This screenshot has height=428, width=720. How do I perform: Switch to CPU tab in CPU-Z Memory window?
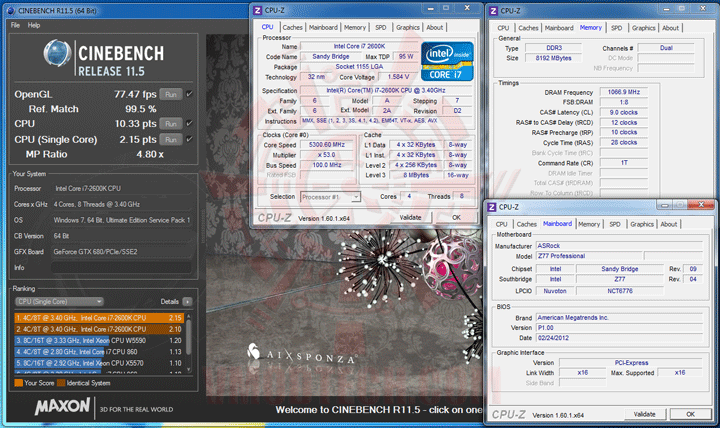503,28
